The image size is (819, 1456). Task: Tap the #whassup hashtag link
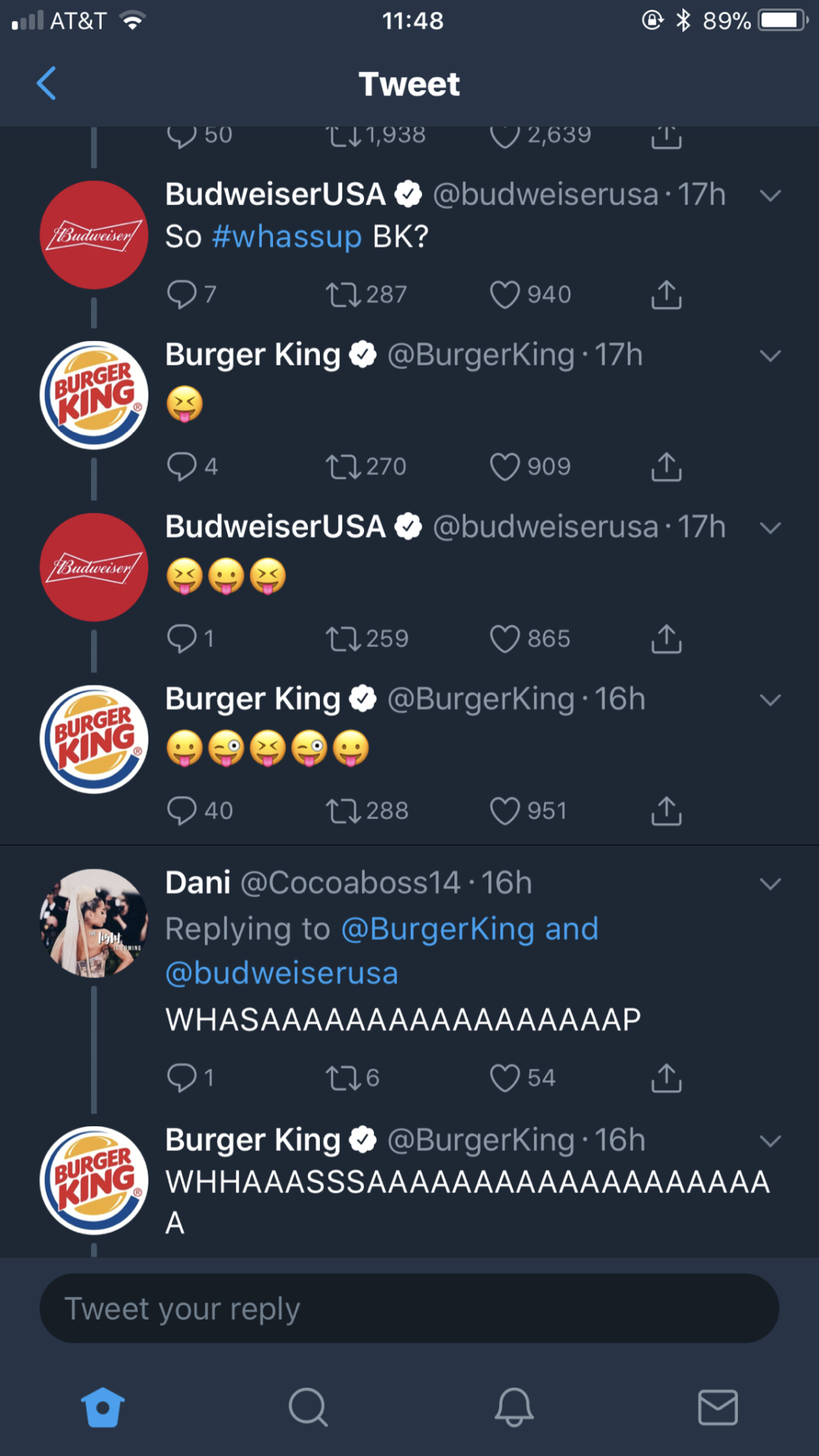tap(287, 237)
